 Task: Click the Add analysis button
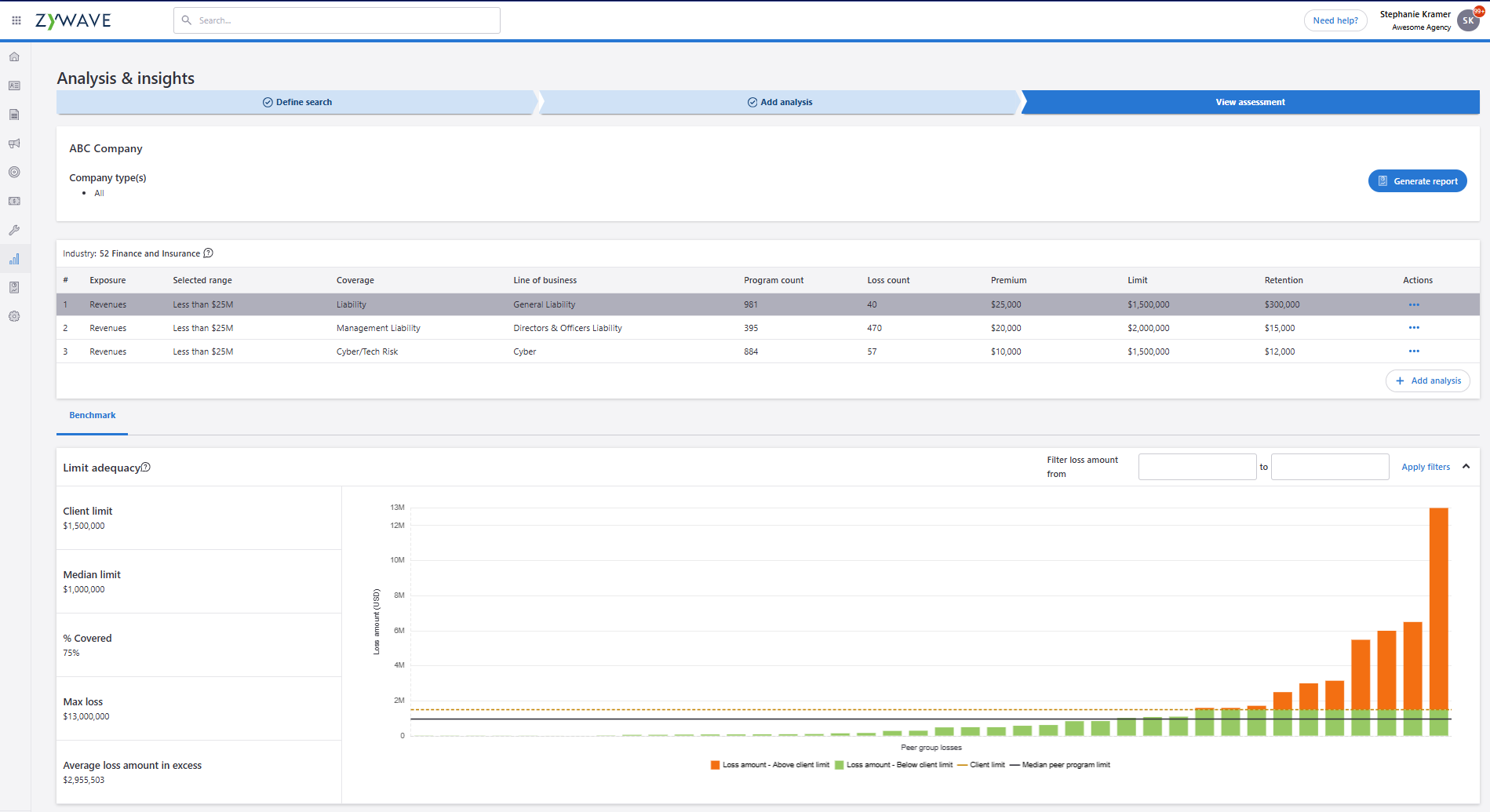point(1427,381)
